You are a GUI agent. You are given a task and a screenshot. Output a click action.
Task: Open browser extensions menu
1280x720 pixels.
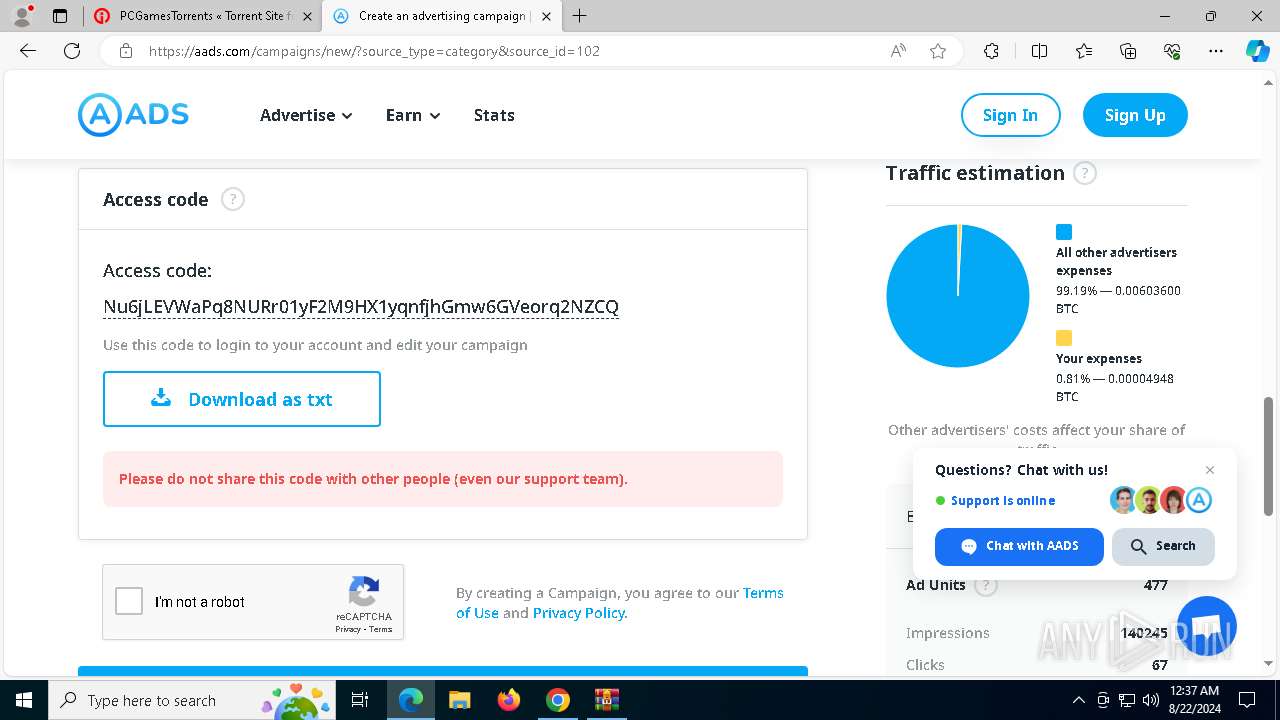[x=991, y=51]
